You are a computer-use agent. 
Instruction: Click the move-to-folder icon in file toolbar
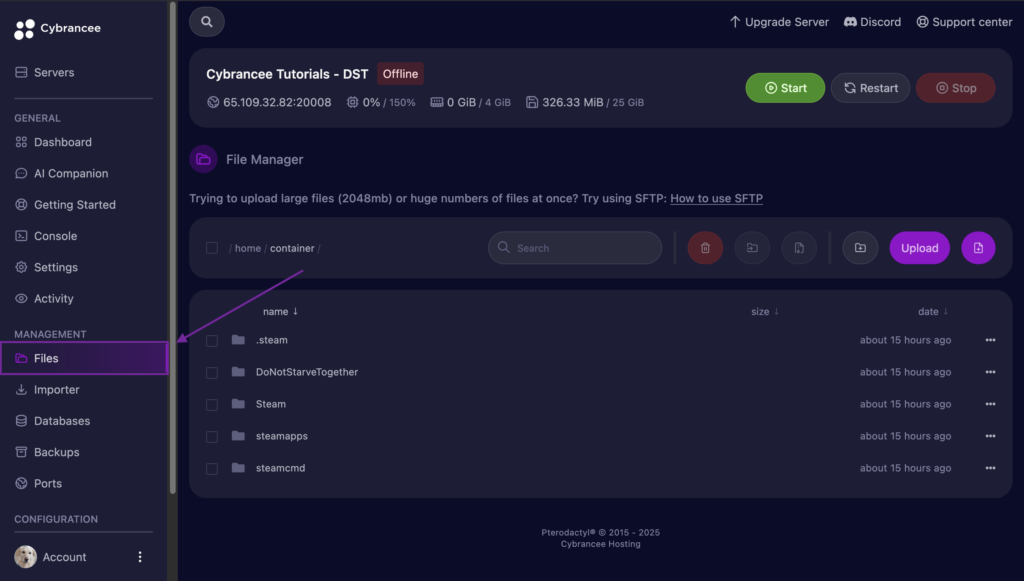coord(752,248)
